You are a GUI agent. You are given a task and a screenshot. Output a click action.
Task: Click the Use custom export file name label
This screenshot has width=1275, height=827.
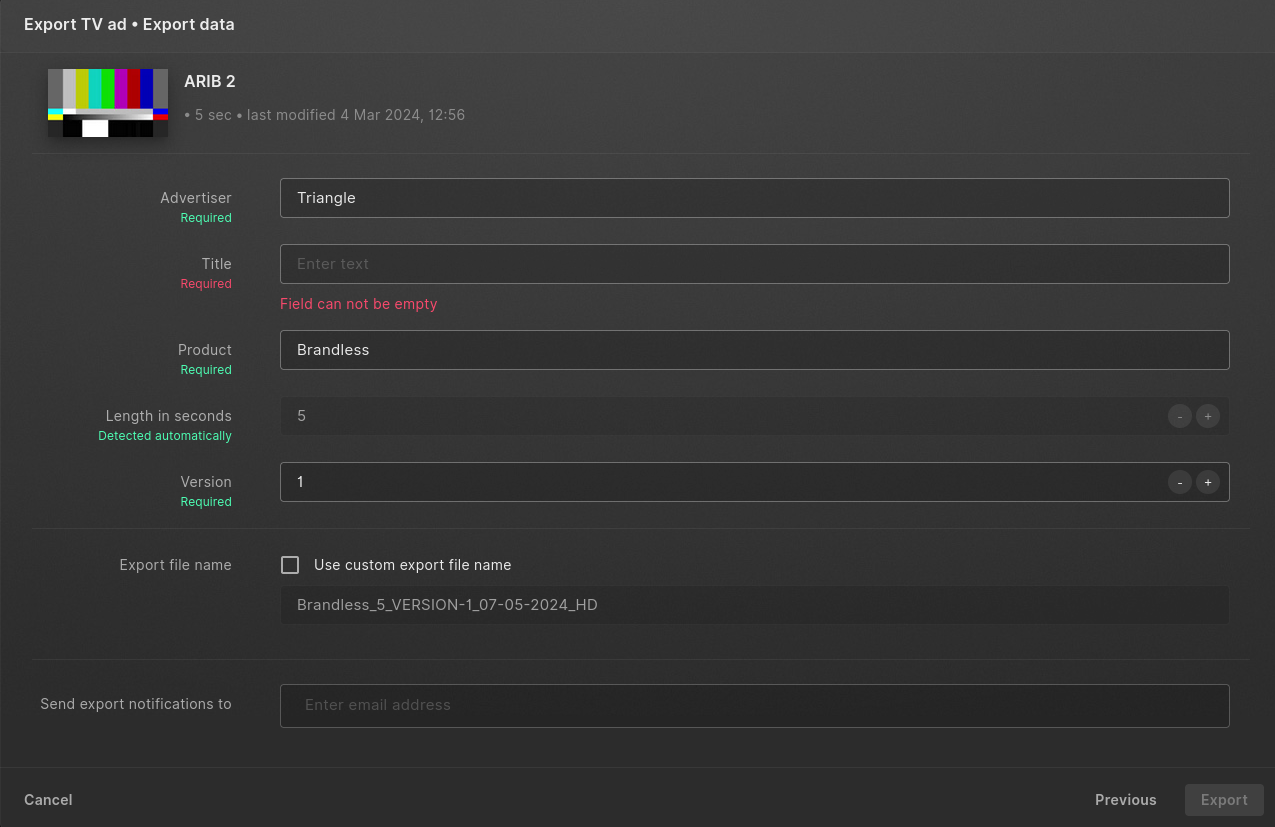412,565
